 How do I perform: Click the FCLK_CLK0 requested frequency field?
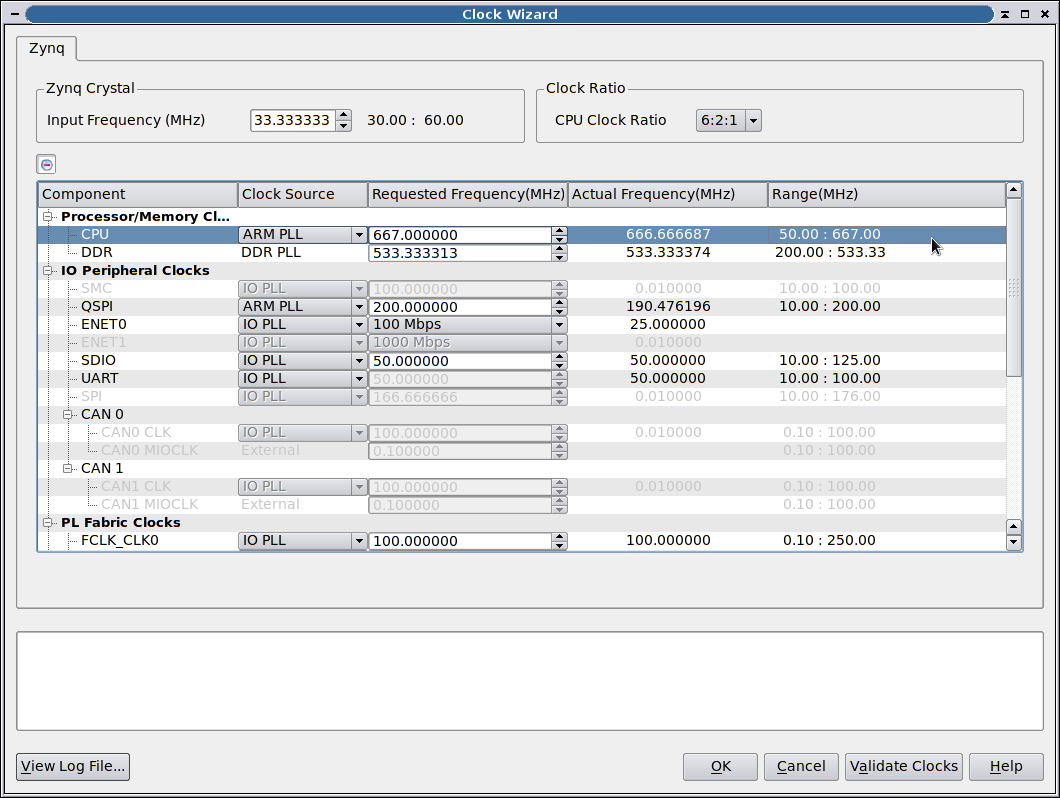point(459,541)
